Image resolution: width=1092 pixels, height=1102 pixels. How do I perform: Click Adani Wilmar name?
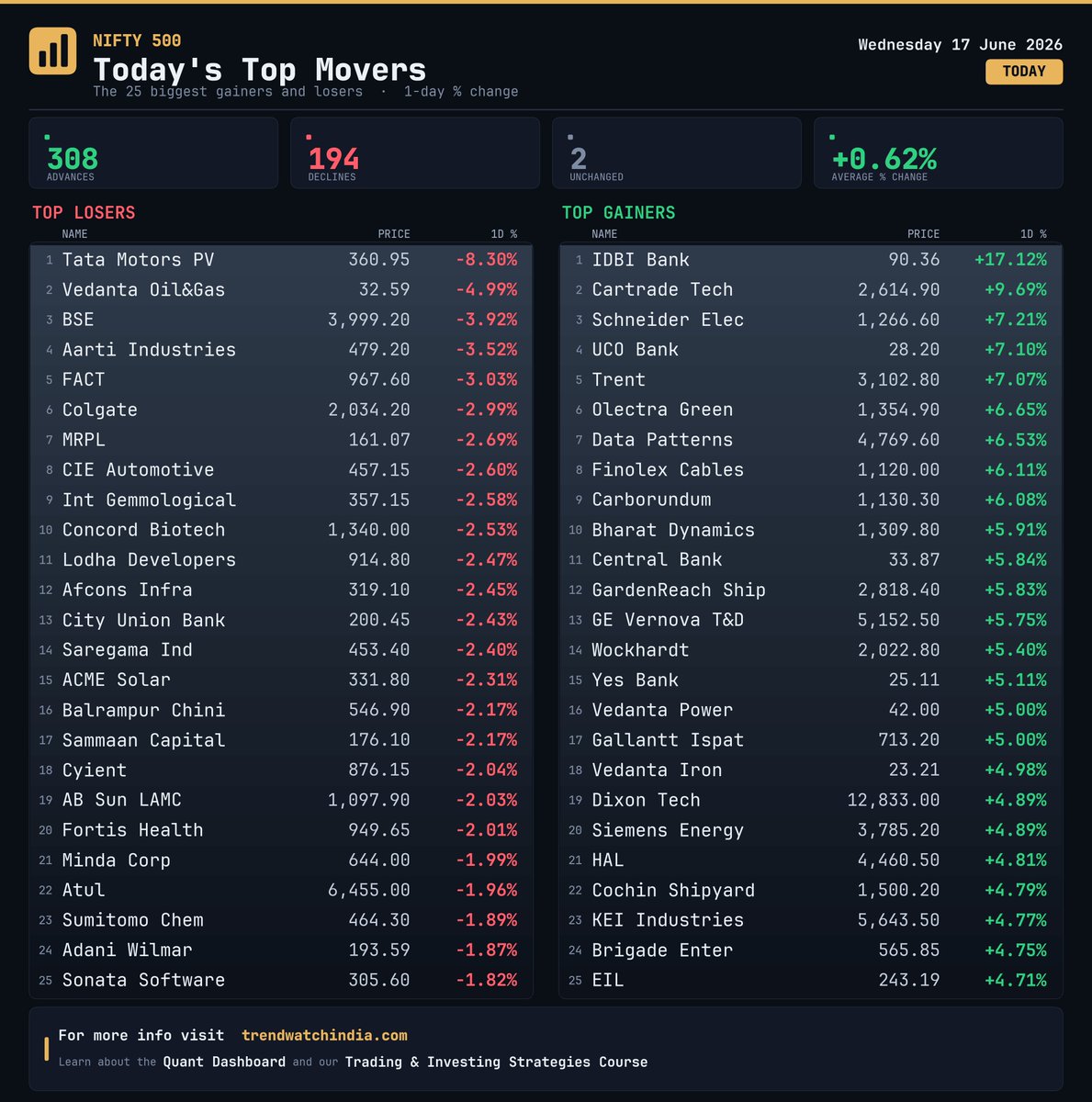[x=127, y=950]
